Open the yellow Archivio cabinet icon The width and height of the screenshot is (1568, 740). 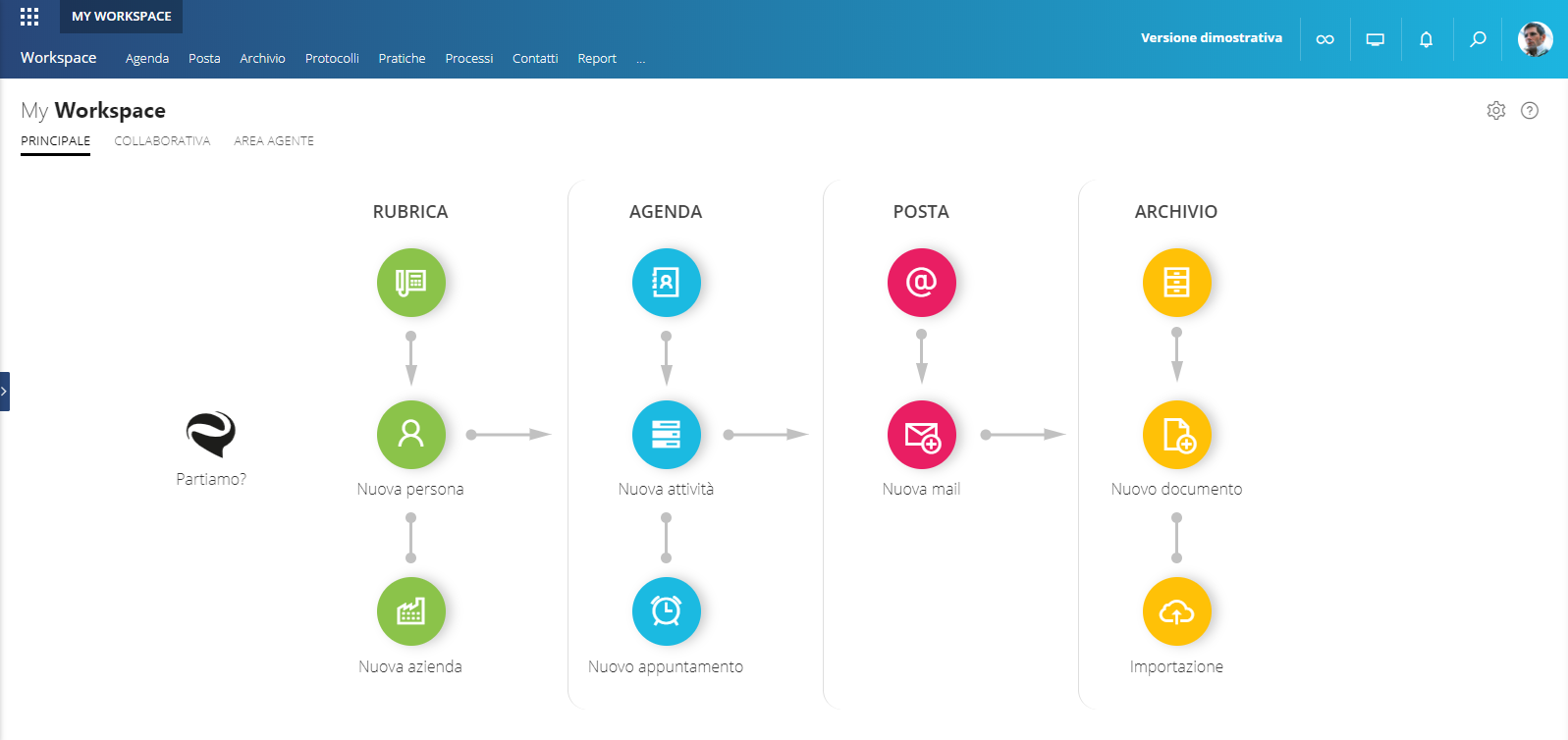[x=1176, y=283]
